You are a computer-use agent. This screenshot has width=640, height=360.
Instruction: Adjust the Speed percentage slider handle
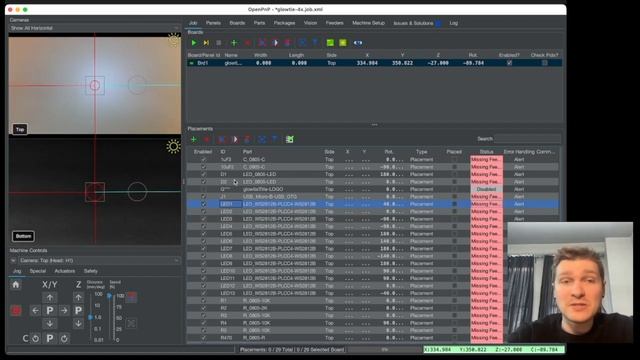[109, 296]
